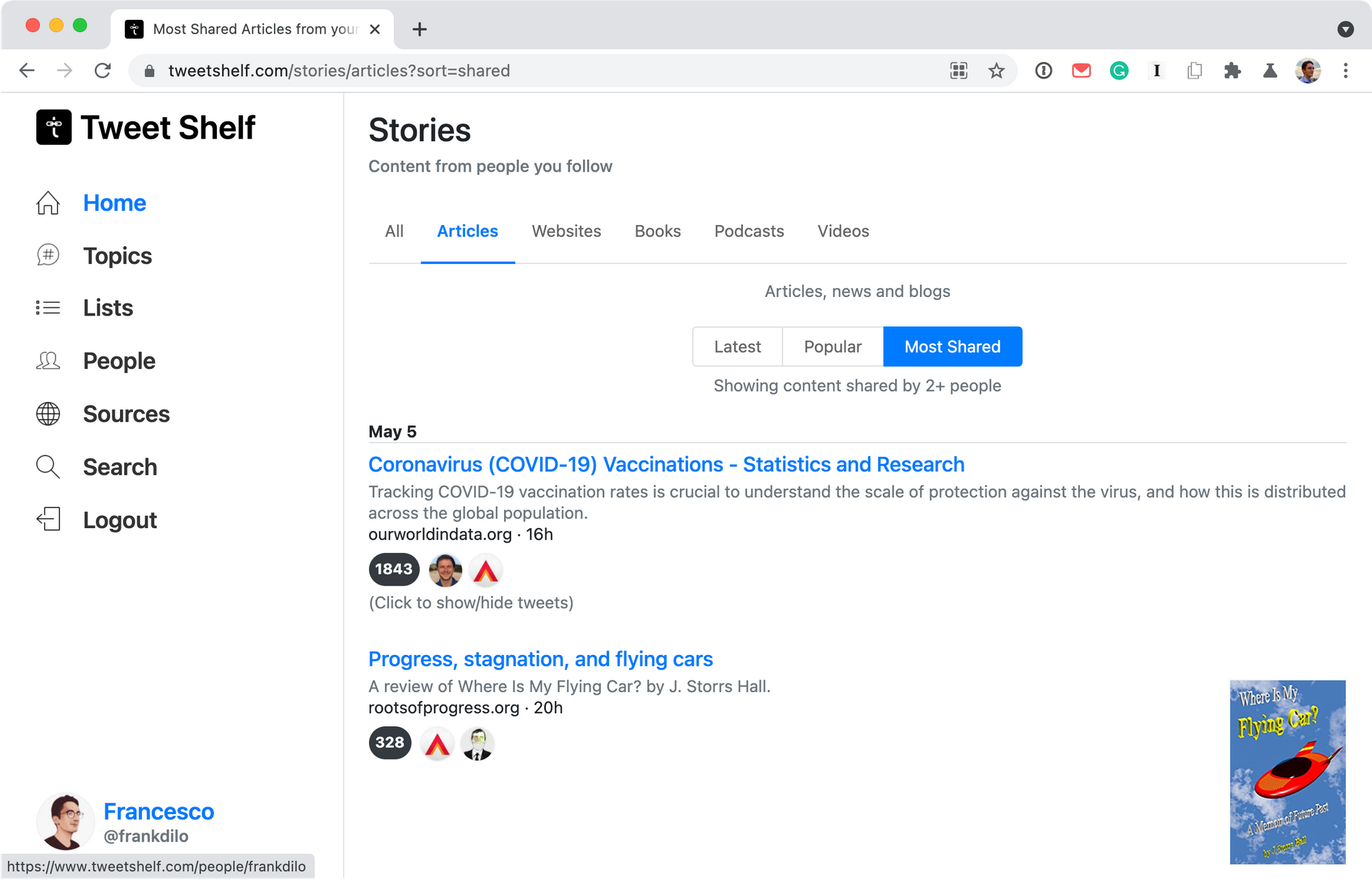Viewport: 1372px width, 880px height.
Task: Open the Francesco profile name link
Action: 158,811
